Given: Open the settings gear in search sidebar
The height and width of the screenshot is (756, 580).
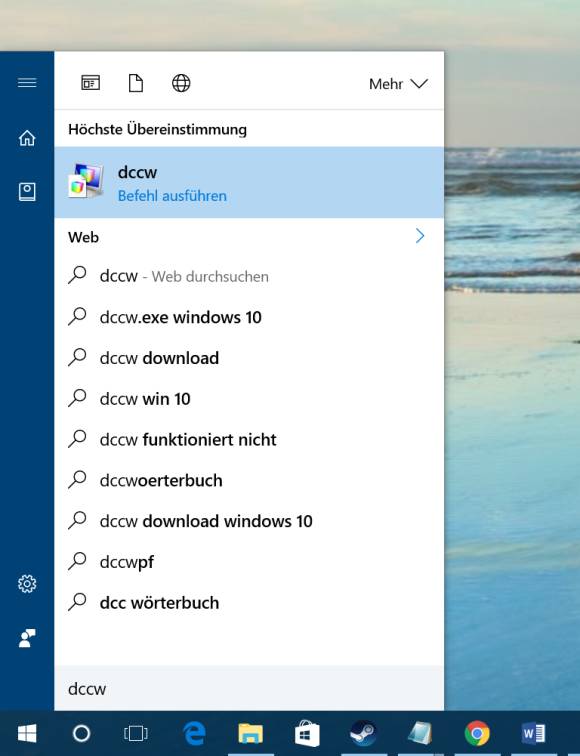Looking at the screenshot, I should coord(27,584).
